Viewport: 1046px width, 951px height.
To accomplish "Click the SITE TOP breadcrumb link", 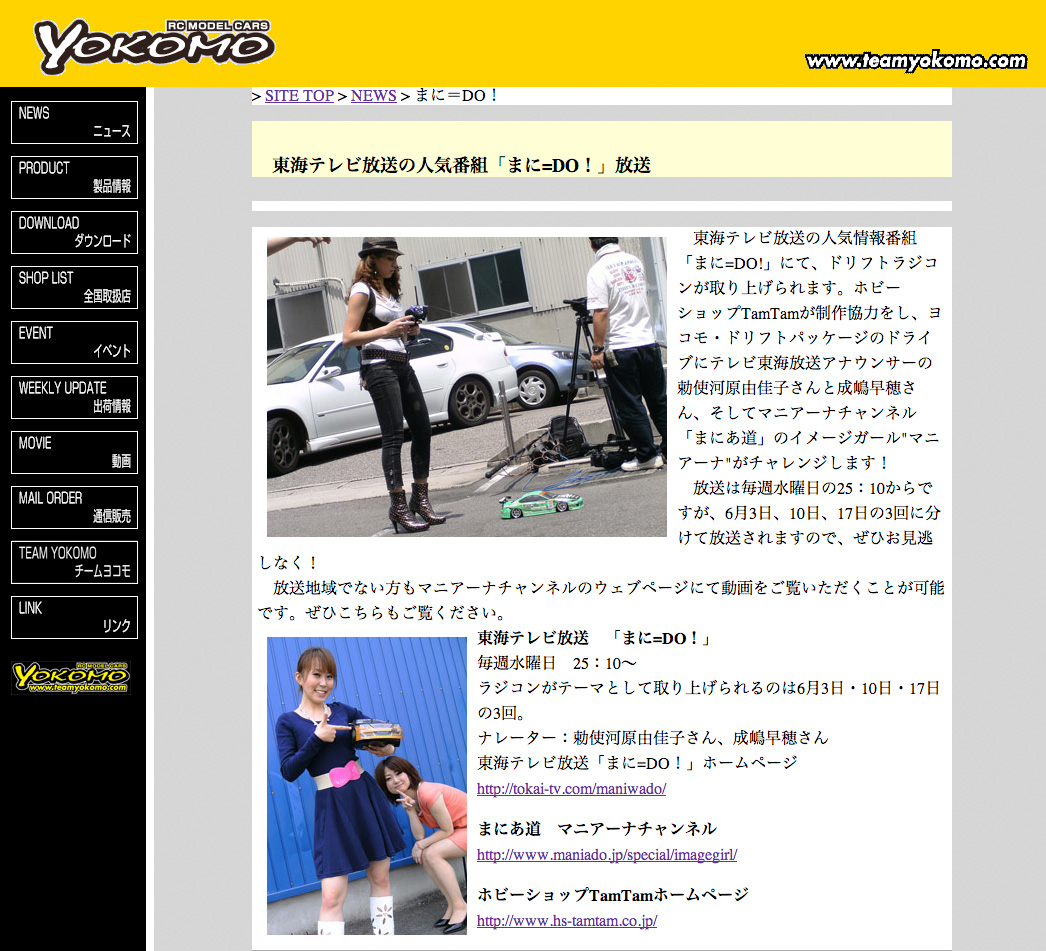I will (299, 96).
